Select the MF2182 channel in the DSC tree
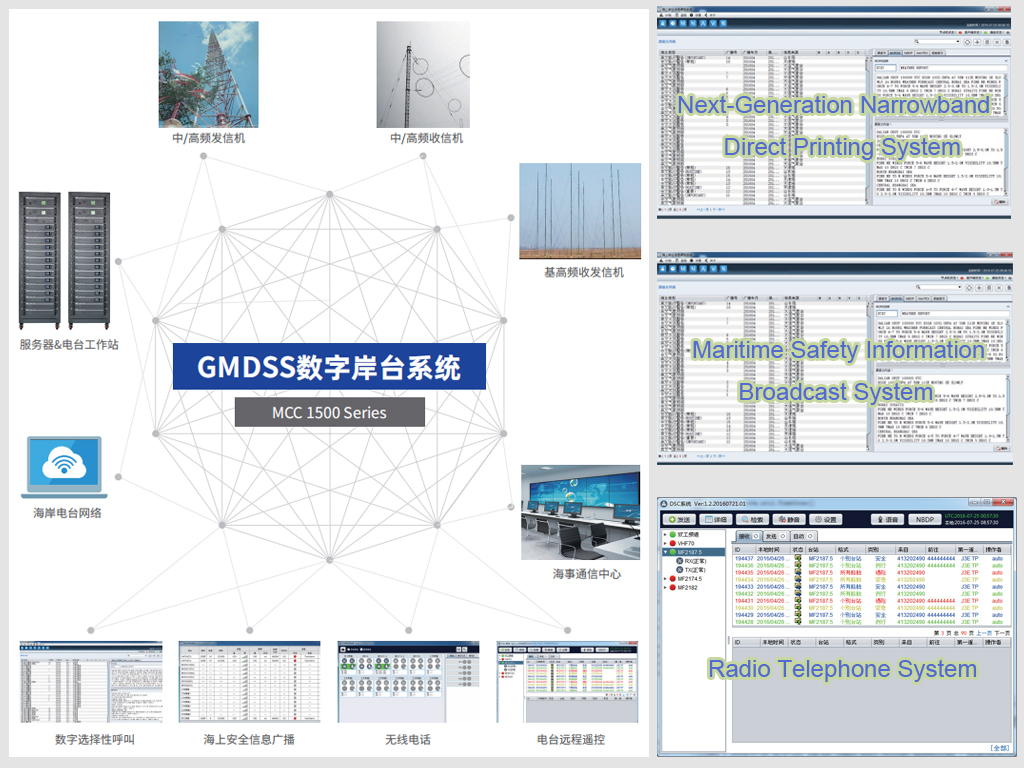The image size is (1024, 768). click(683, 588)
